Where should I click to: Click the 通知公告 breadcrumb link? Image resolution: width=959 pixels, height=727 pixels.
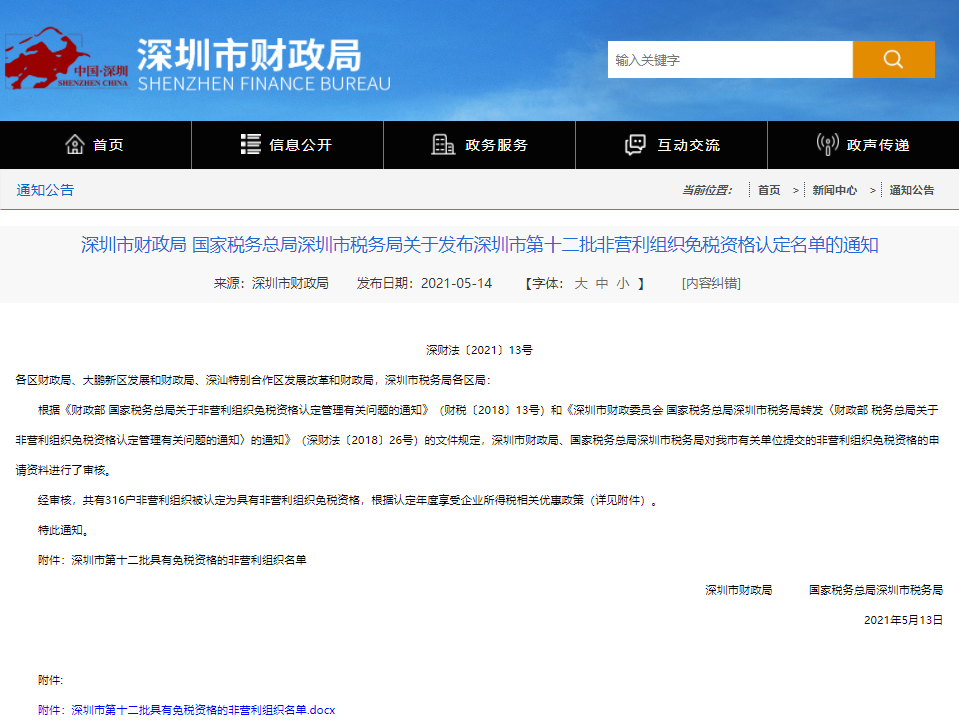point(912,190)
